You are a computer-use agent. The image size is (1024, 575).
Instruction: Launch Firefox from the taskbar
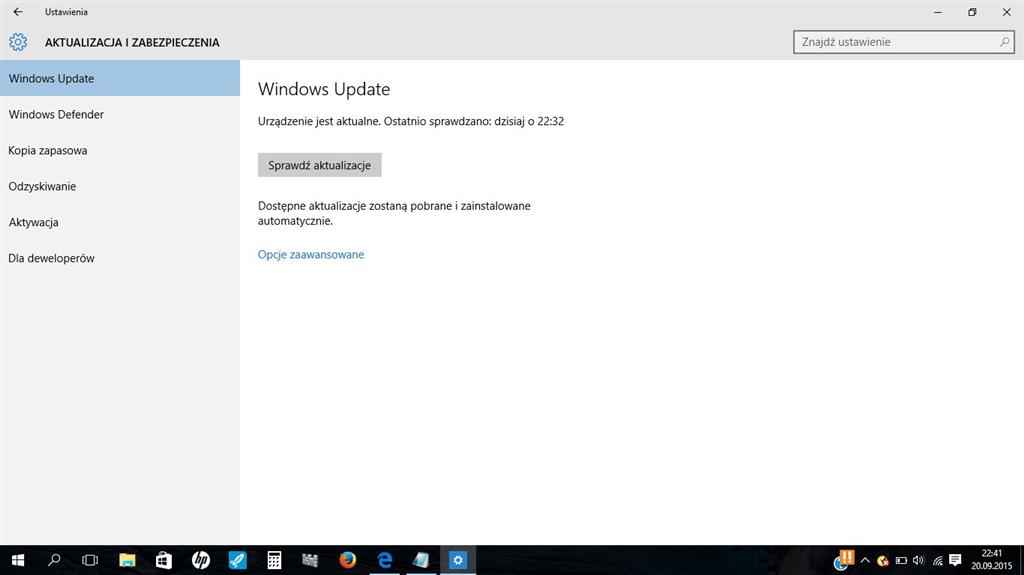tap(347, 560)
